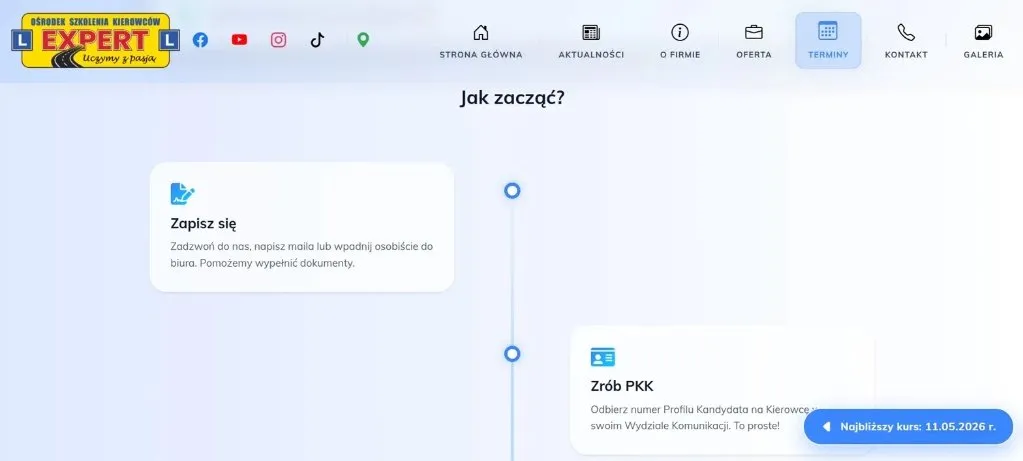Select the Terminy calendar tab
1023x461 pixels.
828,40
